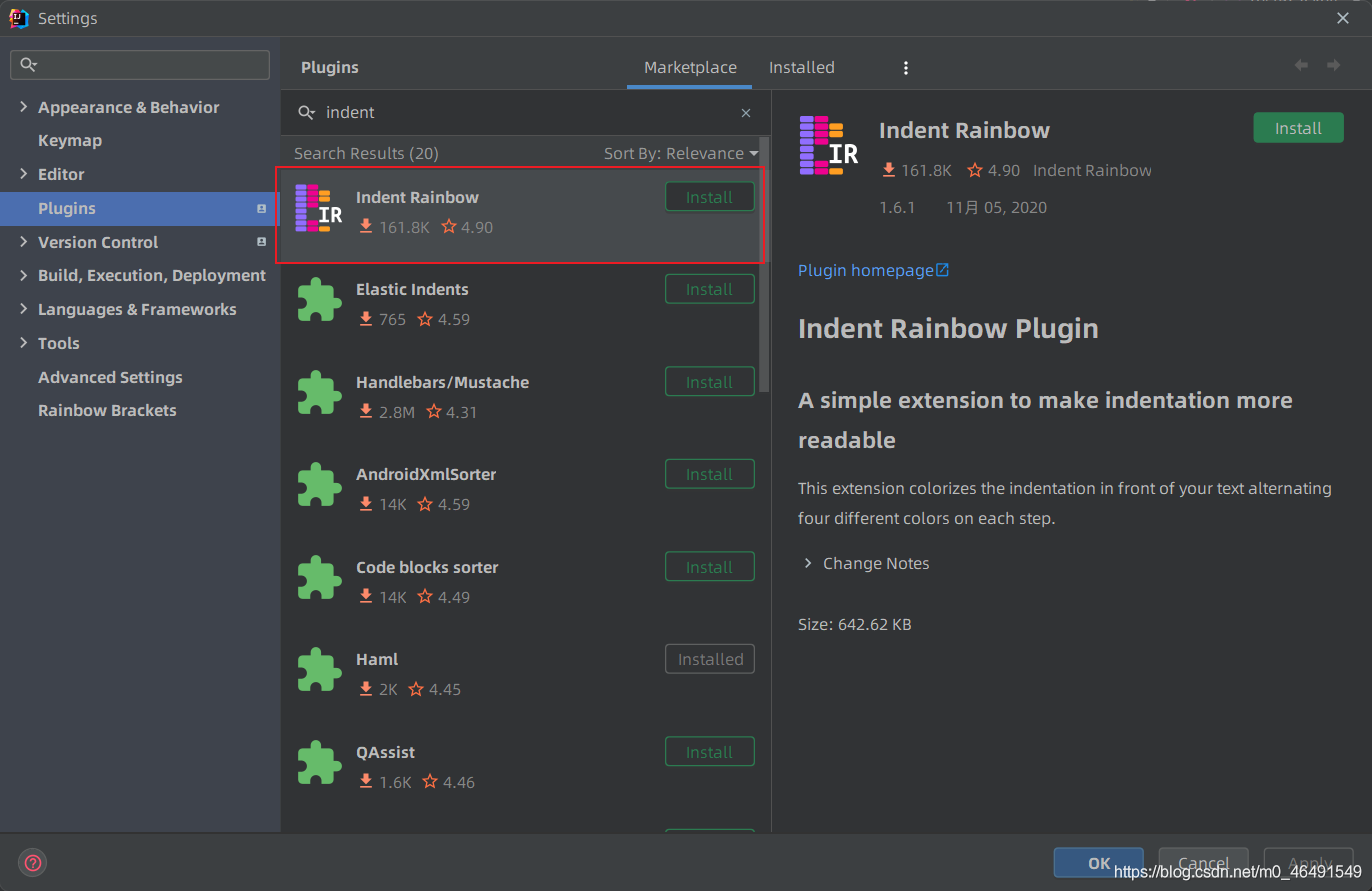Viewport: 1372px width, 891px height.
Task: Click the 'Search Results (20)' label
Action: click(366, 153)
